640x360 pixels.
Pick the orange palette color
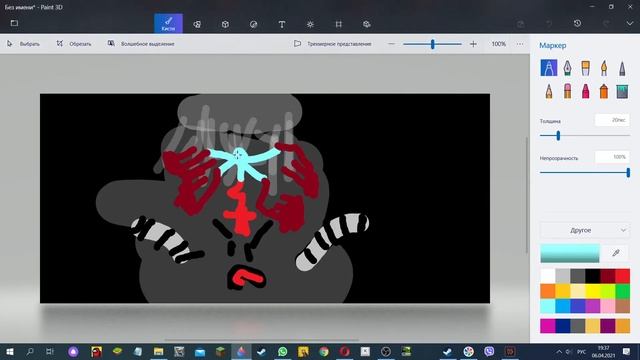pyautogui.click(x=548, y=291)
